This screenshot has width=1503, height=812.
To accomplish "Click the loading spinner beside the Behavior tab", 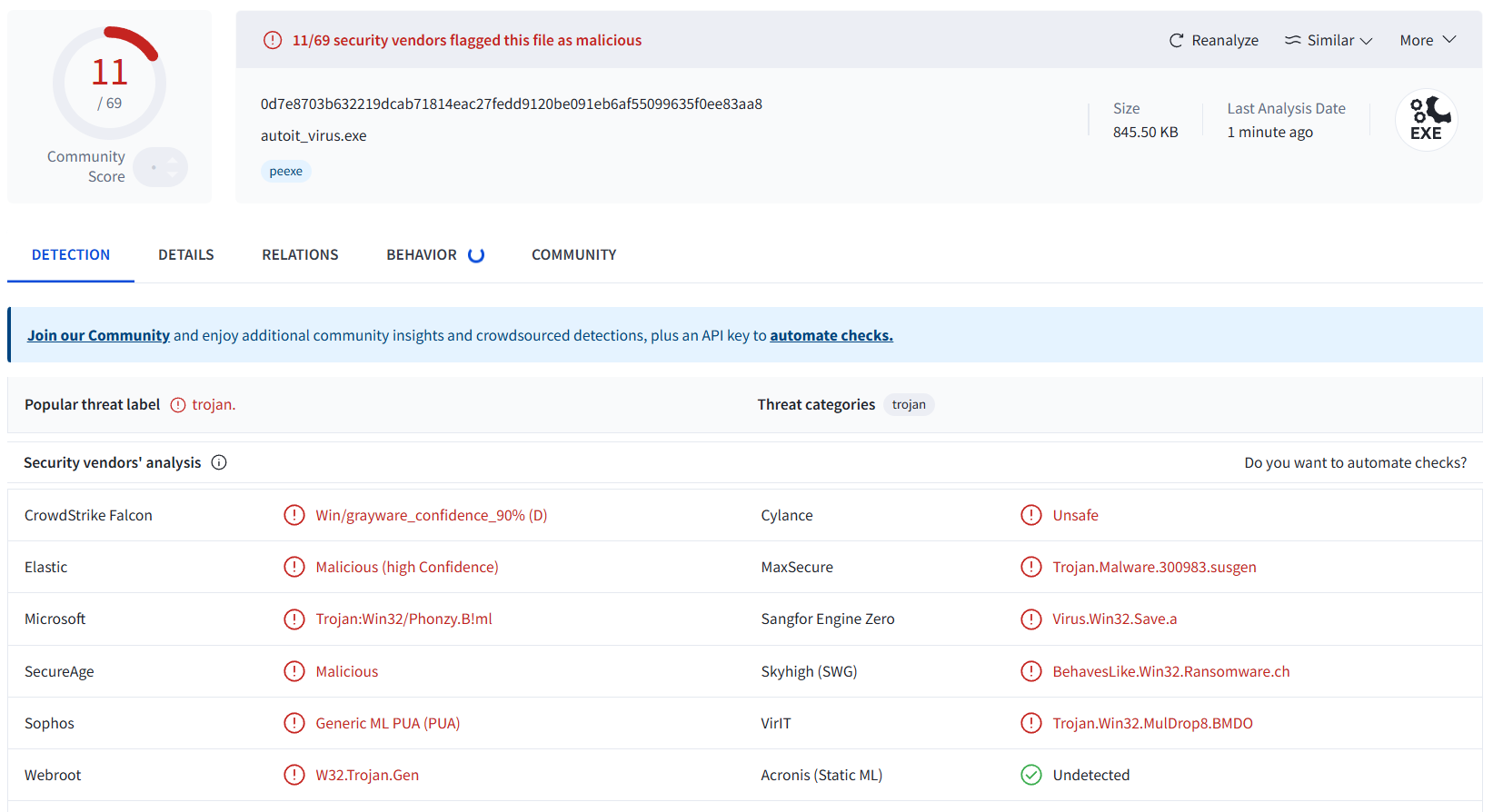I will click(x=476, y=255).
